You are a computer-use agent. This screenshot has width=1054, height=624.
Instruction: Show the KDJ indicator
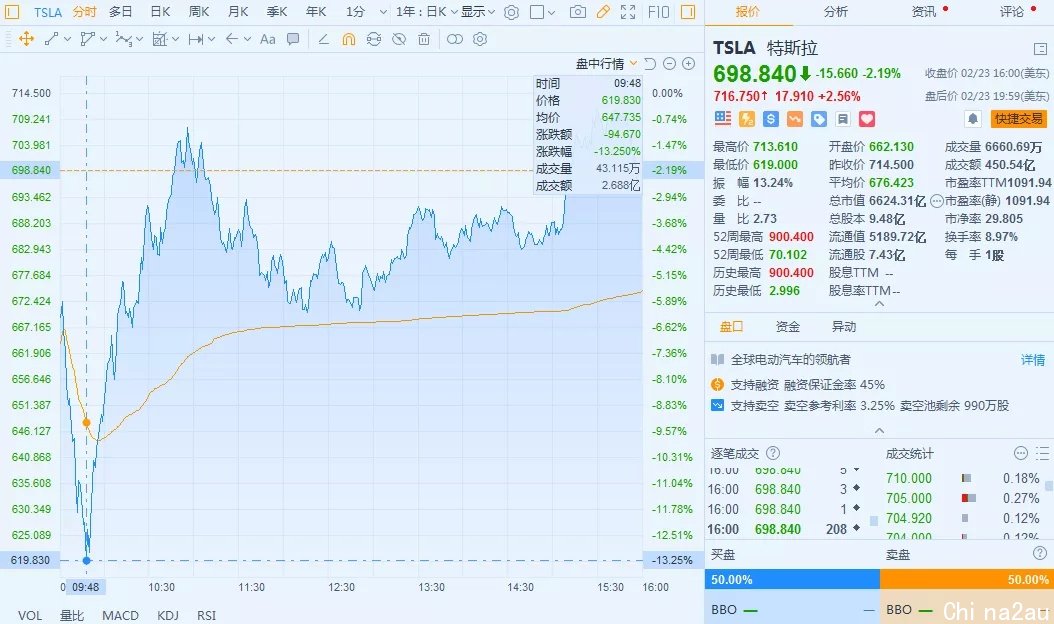[167, 615]
